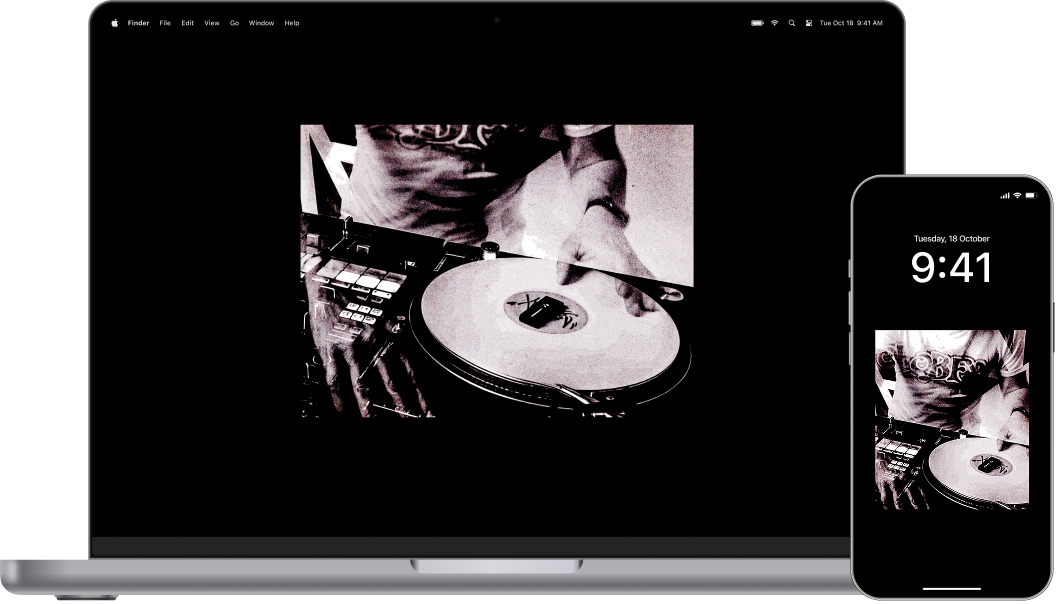The image size is (1056, 604).
Task: Open the Edit menu
Action: 186,22
